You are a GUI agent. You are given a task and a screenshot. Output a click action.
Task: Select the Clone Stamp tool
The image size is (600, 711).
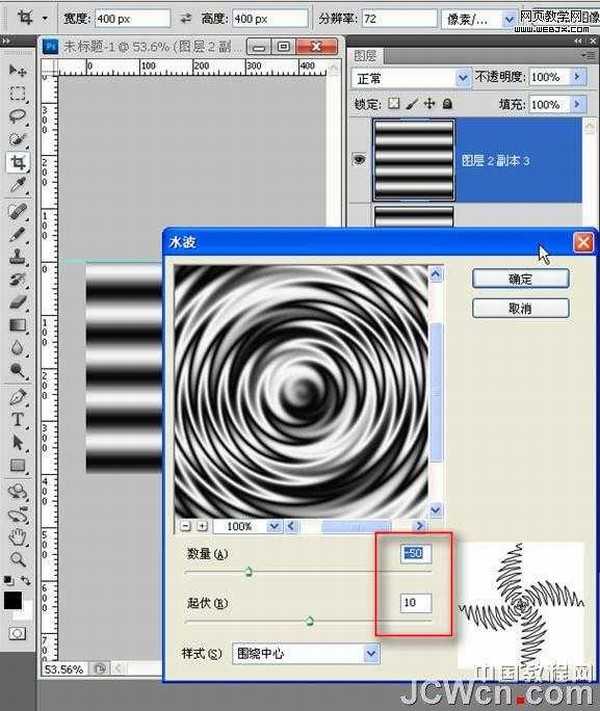[18, 257]
